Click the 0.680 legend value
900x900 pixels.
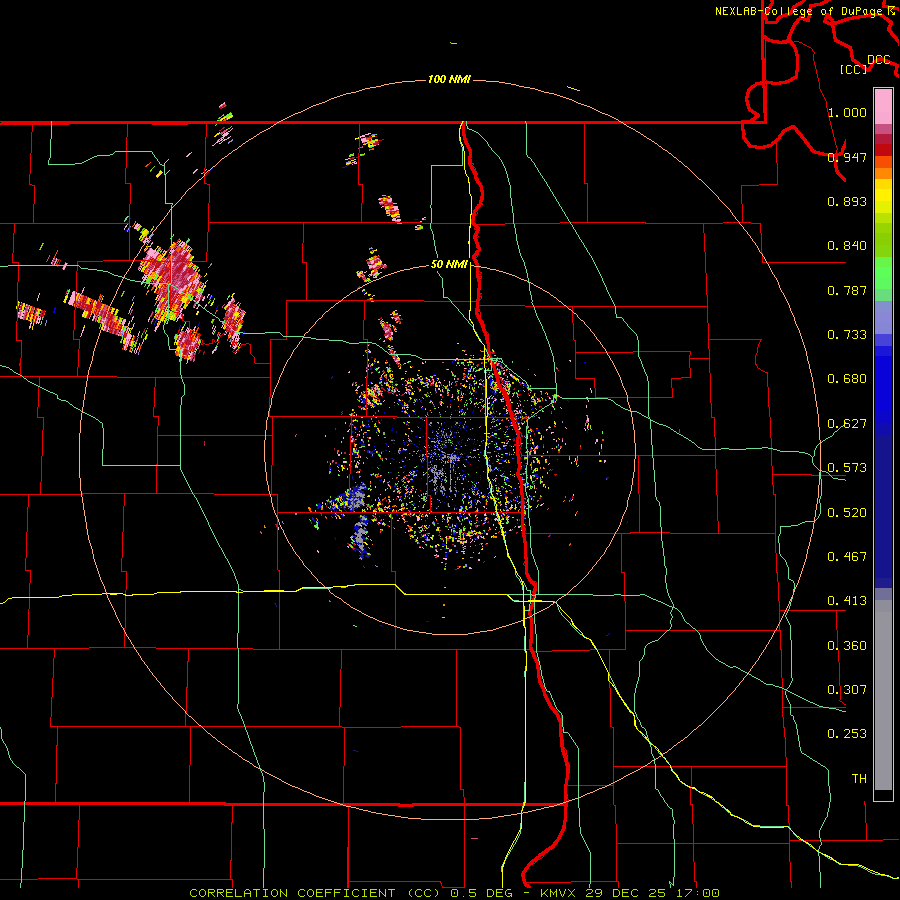[847, 379]
